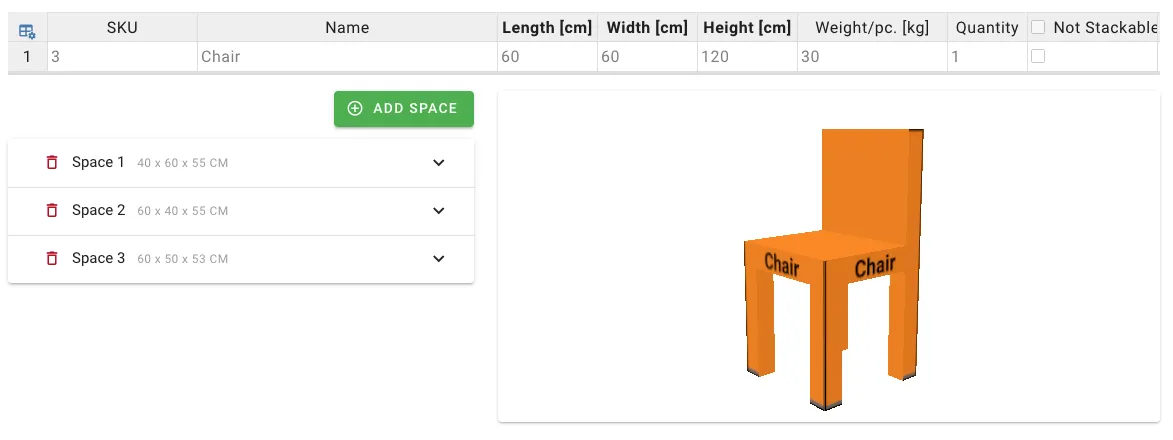Image resolution: width=1173 pixels, height=440 pixels.
Task: Click the SKU cell with value 3
Action: click(x=122, y=57)
